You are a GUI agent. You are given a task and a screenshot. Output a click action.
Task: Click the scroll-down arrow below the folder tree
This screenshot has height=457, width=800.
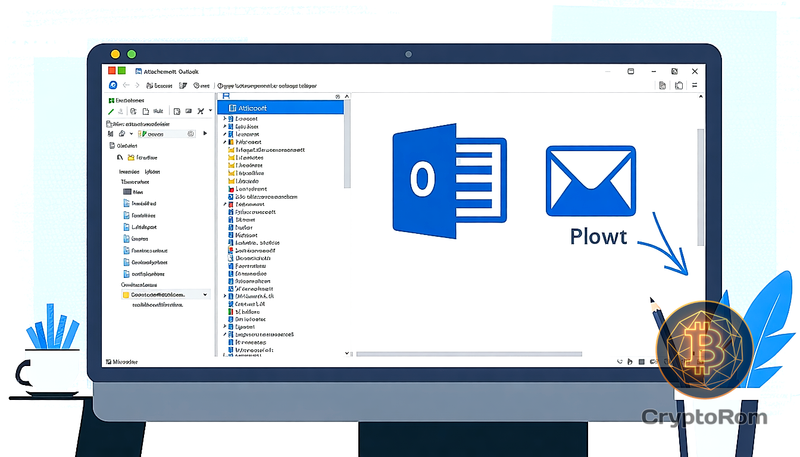[x=347, y=353]
